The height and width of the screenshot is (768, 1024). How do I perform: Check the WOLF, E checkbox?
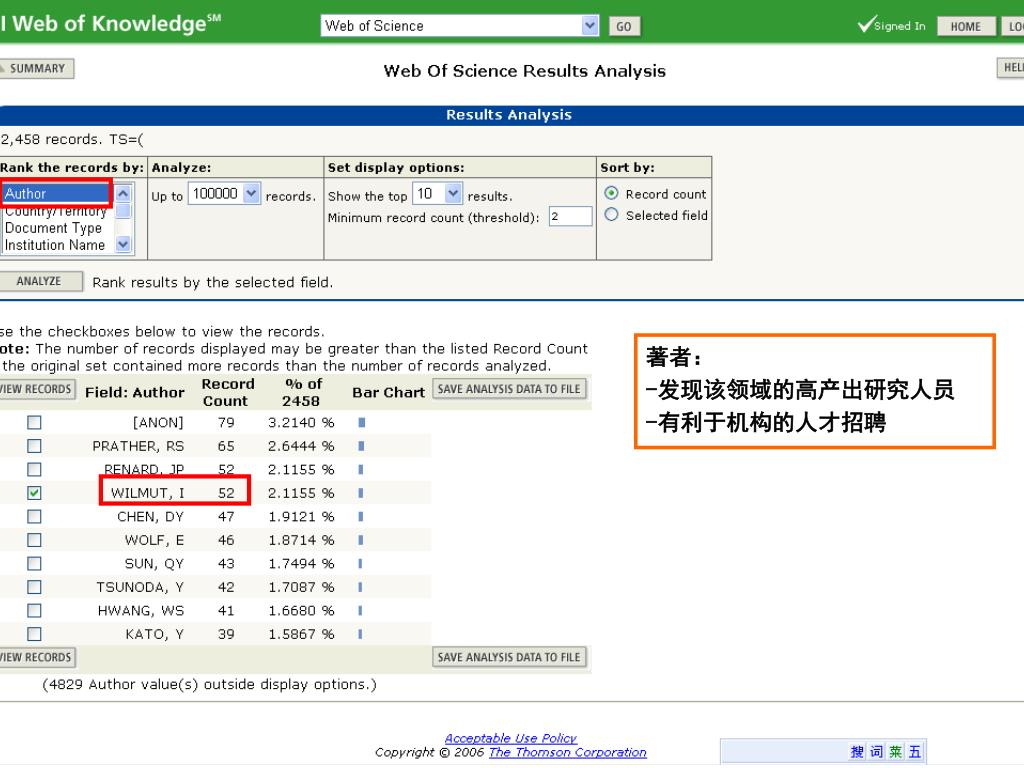coord(34,540)
